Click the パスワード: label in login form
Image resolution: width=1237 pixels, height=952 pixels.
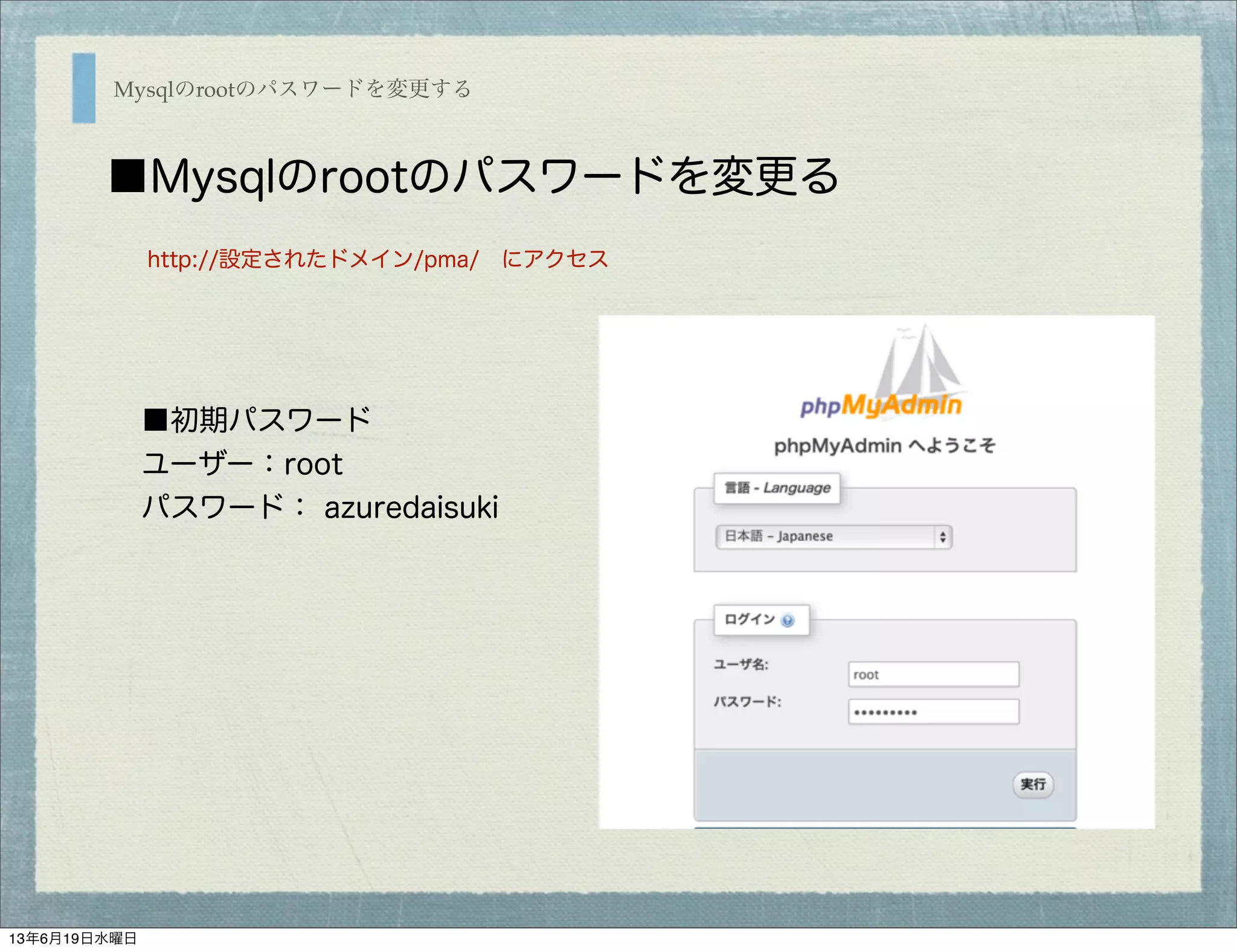click(747, 701)
